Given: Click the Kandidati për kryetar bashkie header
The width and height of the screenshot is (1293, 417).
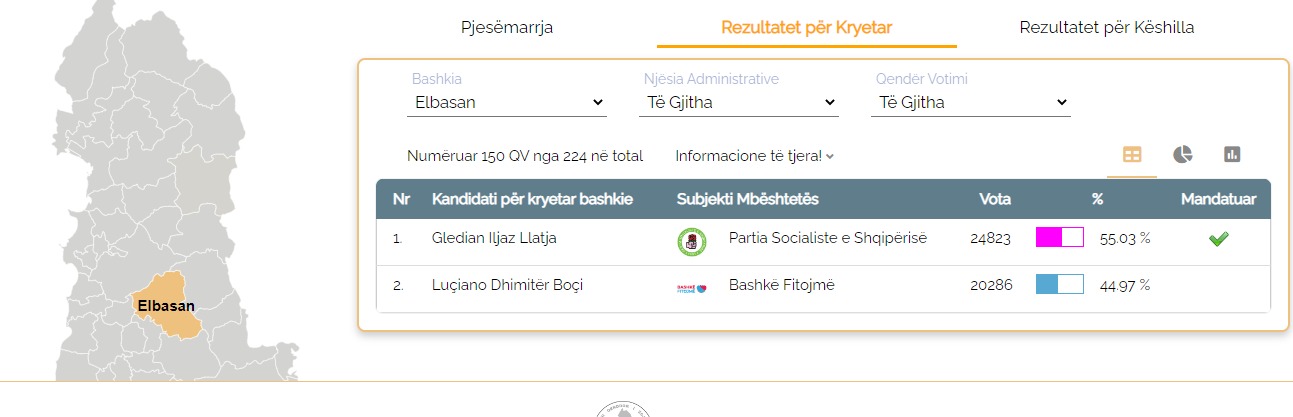Looking at the screenshot, I should 532,199.
